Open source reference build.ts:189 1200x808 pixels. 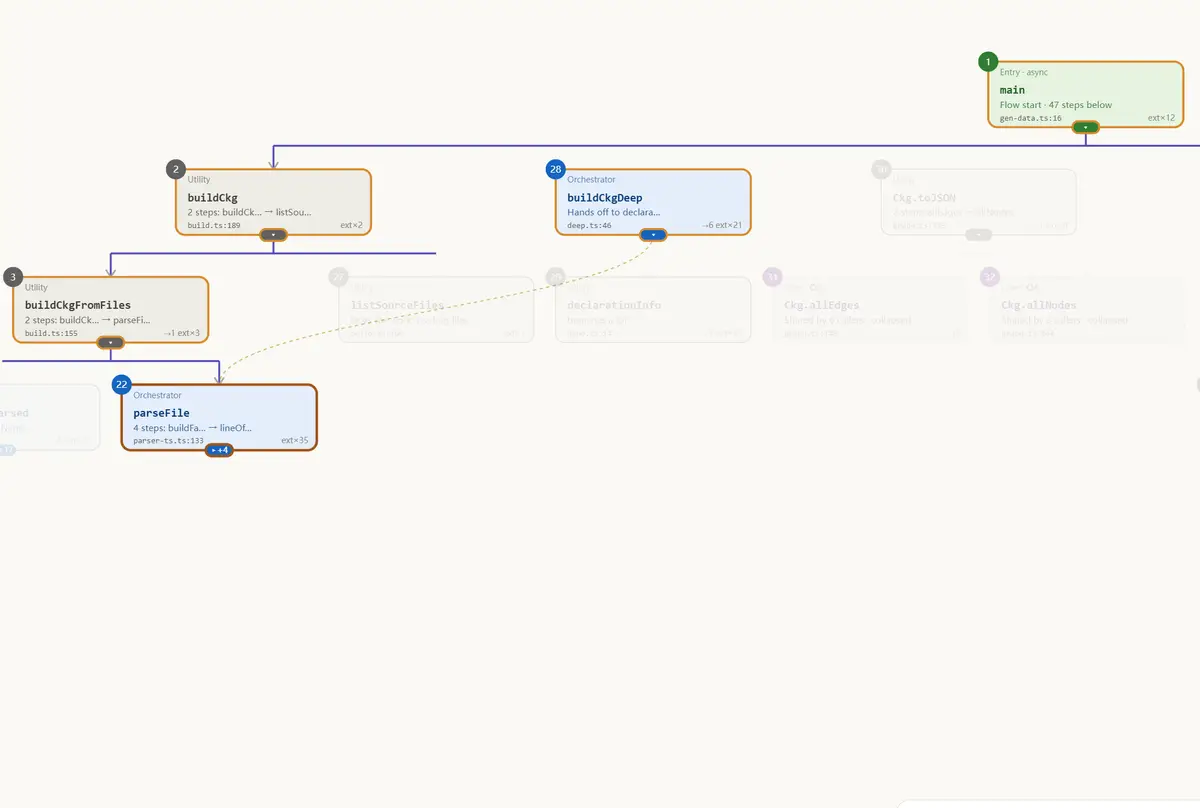214,226
